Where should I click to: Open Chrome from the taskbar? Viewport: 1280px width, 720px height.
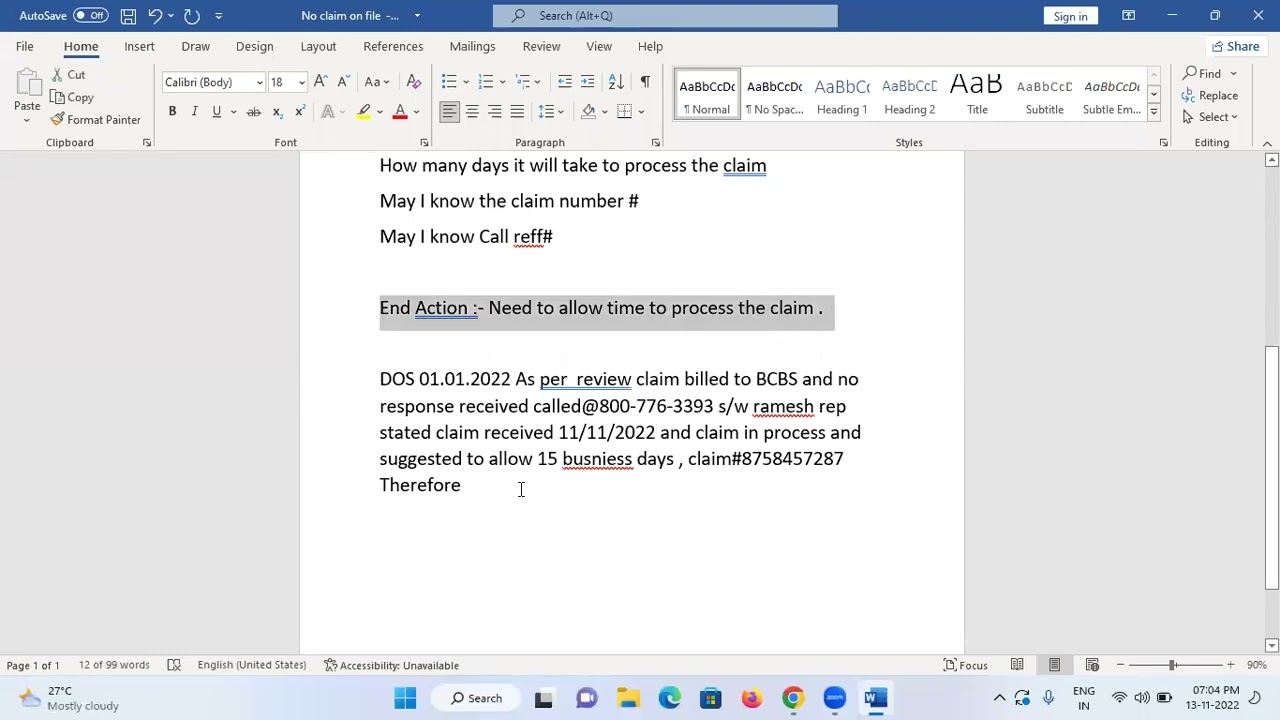[x=792, y=698]
